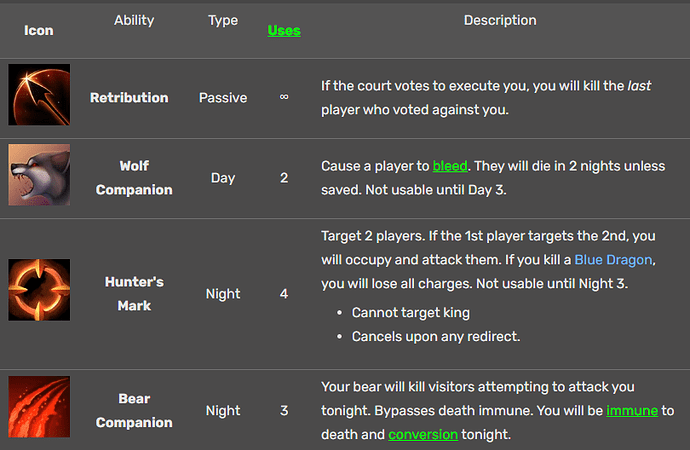
Task: Click the Type column header
Action: point(223,20)
